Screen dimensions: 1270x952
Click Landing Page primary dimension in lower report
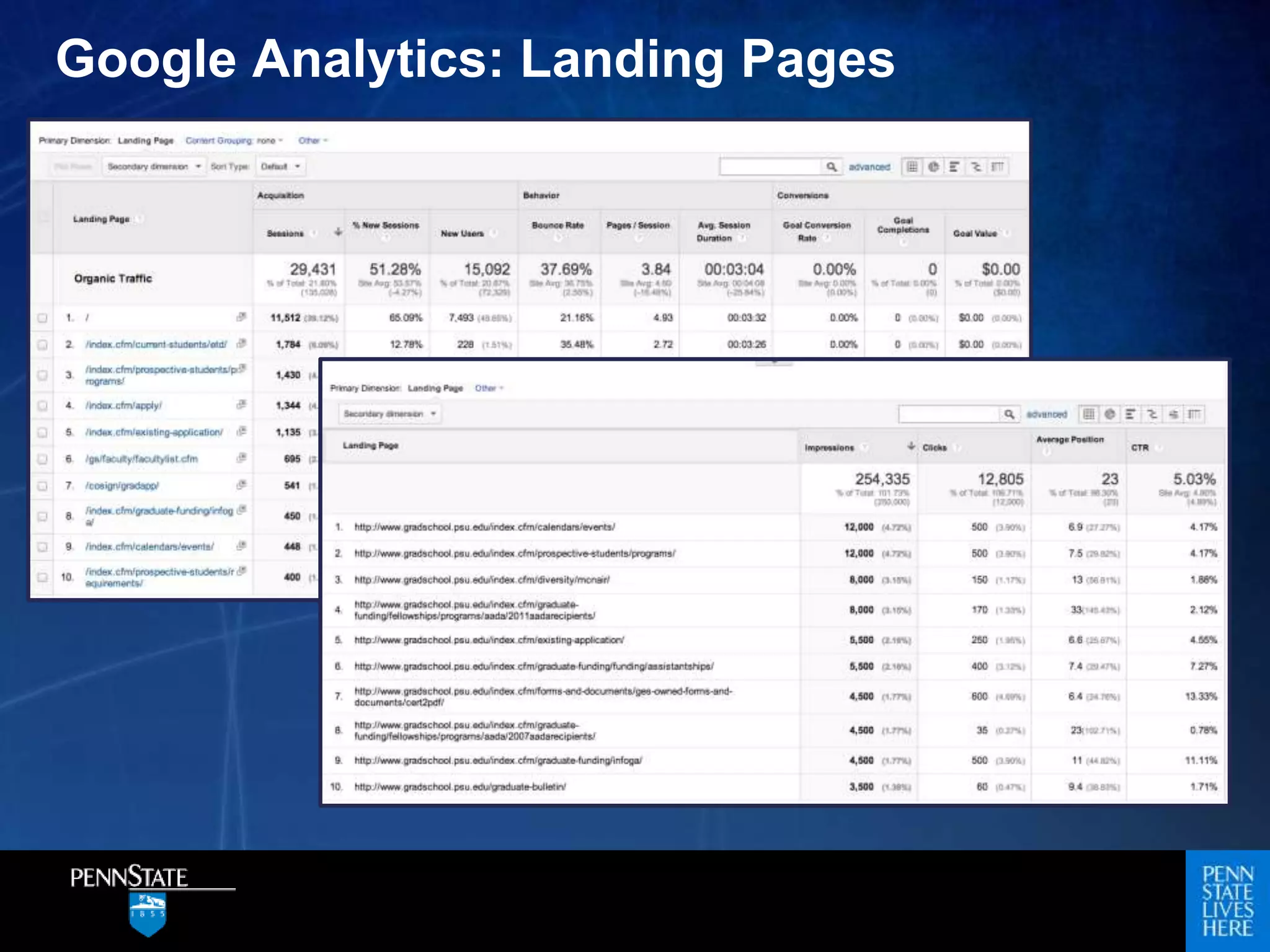tap(435, 389)
